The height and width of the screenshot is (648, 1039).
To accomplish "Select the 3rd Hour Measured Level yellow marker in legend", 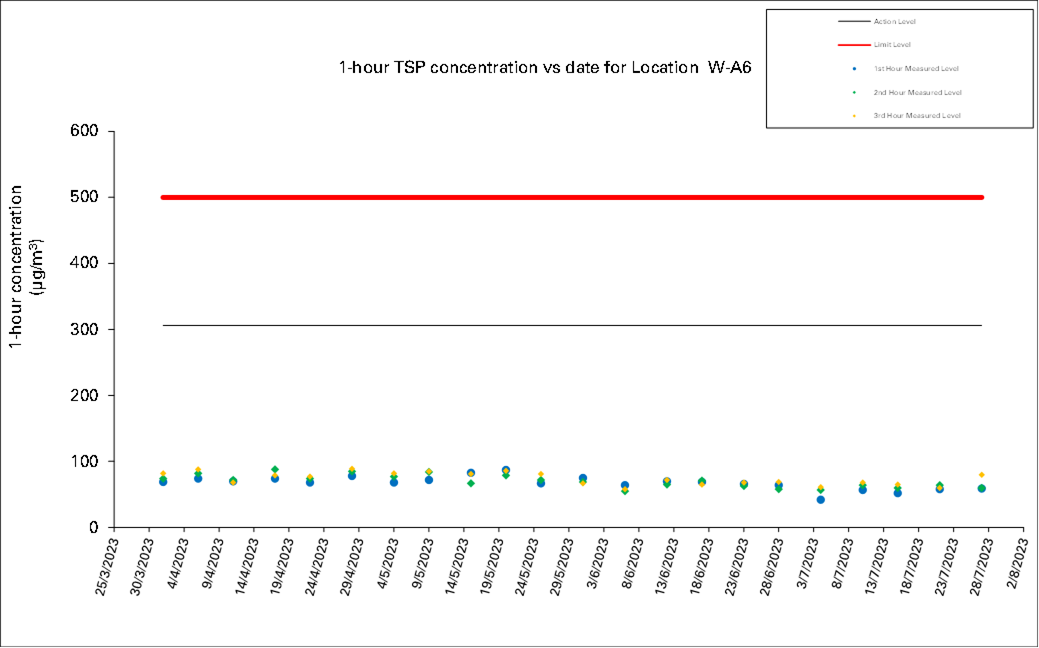I will (x=853, y=116).
